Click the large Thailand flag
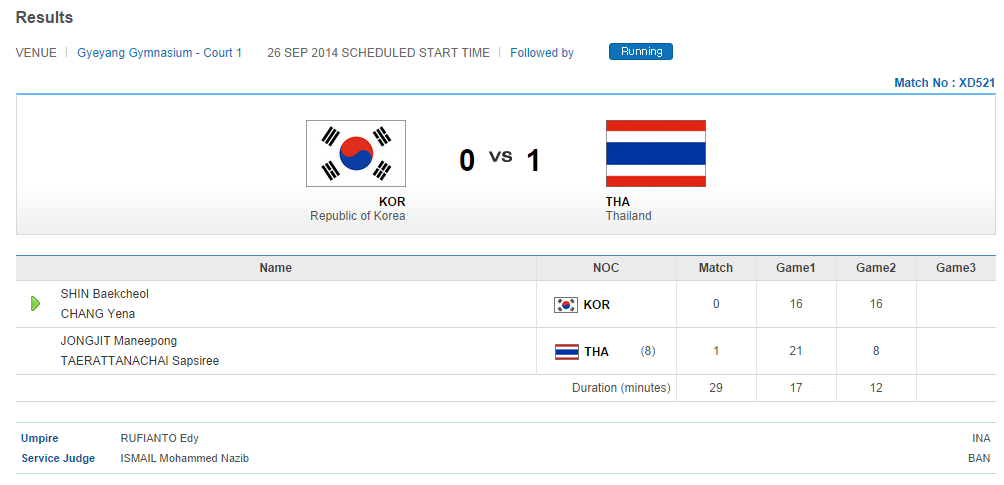 click(656, 153)
